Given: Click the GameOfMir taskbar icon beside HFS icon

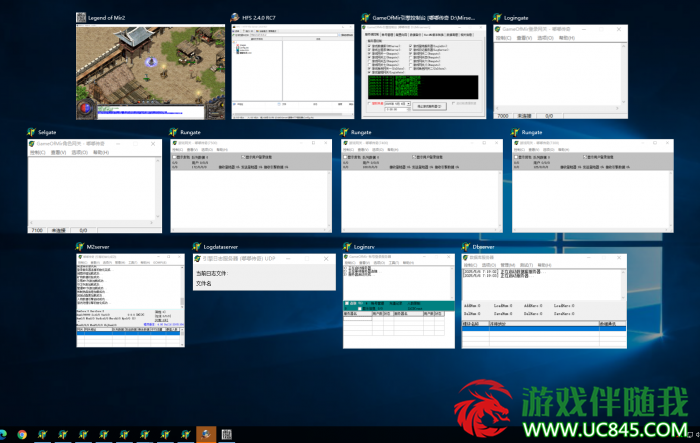Looking at the screenshot, I should (x=186, y=434).
